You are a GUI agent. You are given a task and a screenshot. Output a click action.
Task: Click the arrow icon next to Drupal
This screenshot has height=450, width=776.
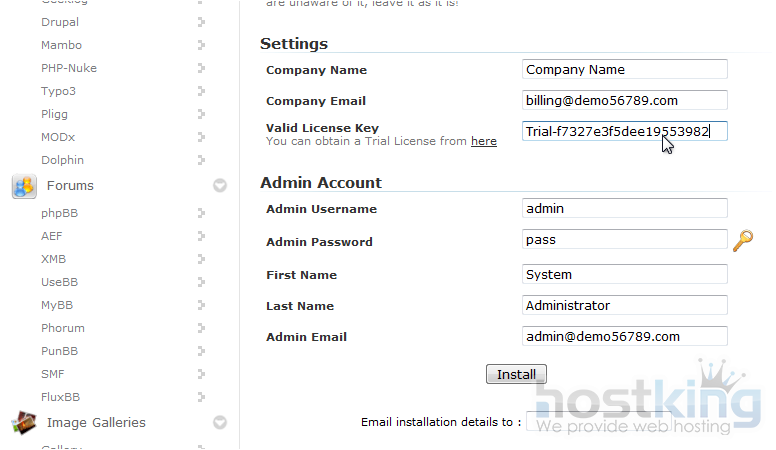pos(201,22)
